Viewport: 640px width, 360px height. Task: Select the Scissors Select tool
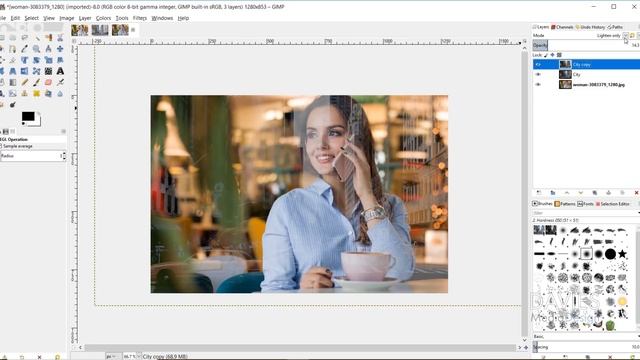point(60,38)
